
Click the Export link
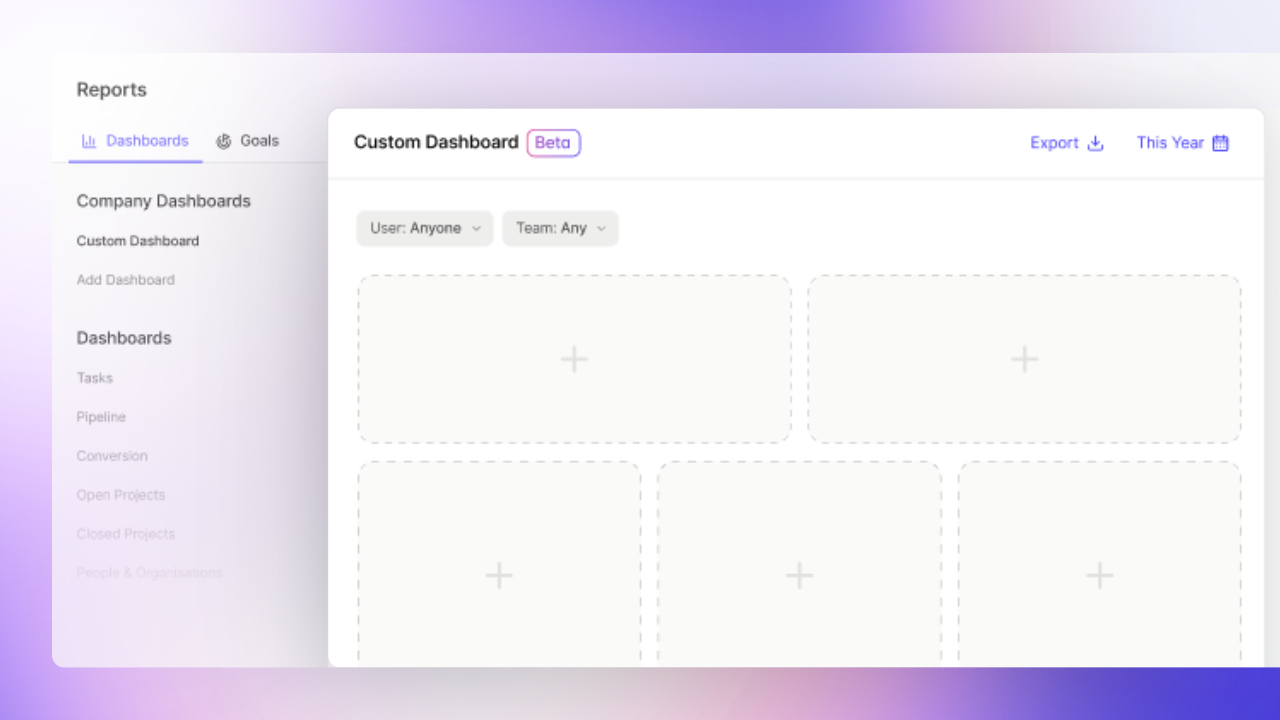(x=1054, y=143)
